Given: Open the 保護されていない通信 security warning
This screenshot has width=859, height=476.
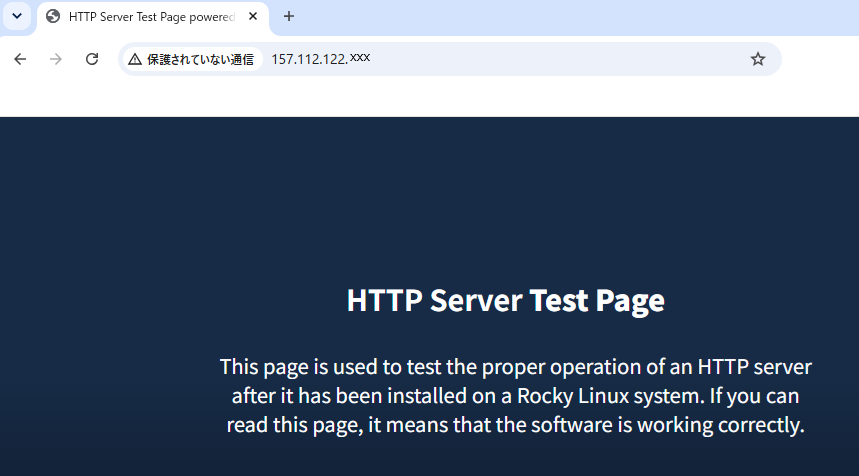Looking at the screenshot, I should (x=191, y=59).
